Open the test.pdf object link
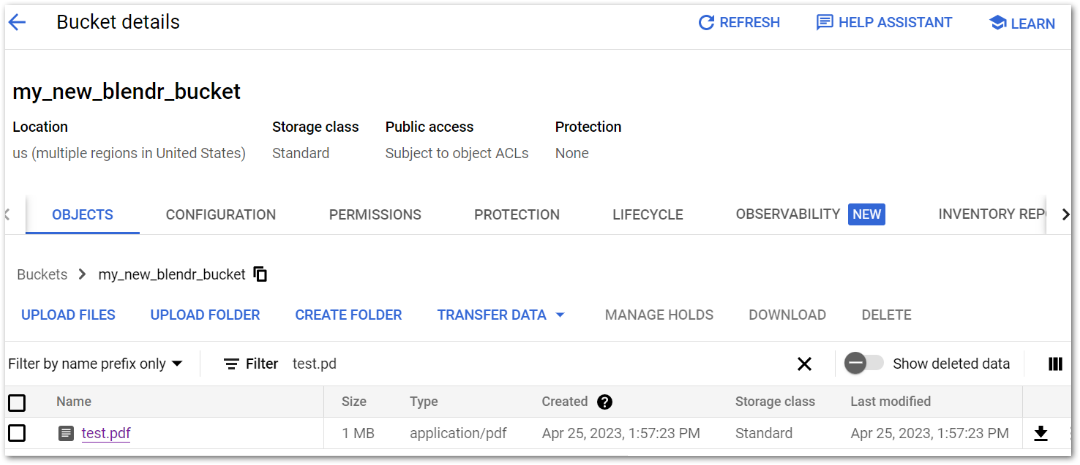This screenshot has height=465, width=1080. point(106,433)
